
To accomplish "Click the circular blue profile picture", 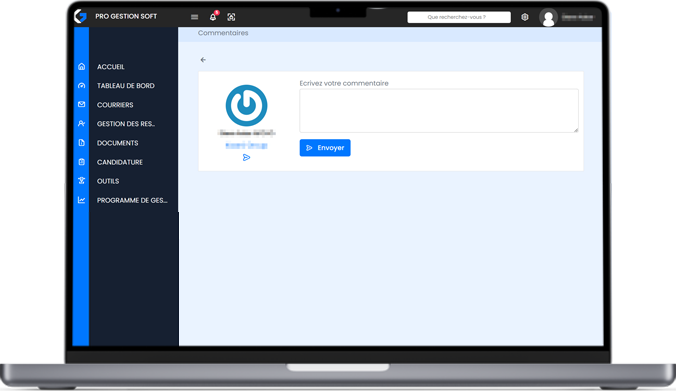I will (247, 106).
